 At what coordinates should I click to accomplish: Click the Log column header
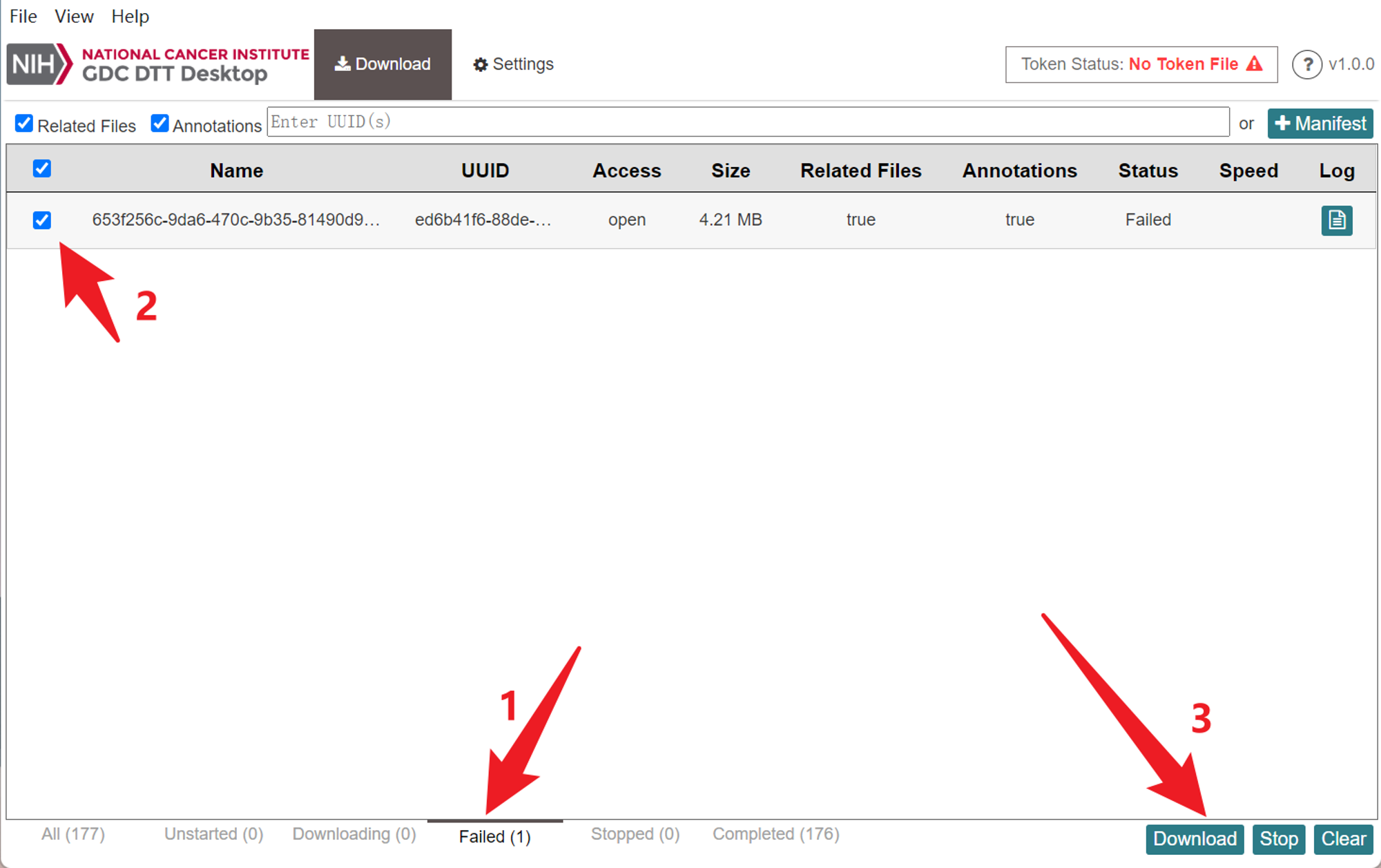[1337, 171]
